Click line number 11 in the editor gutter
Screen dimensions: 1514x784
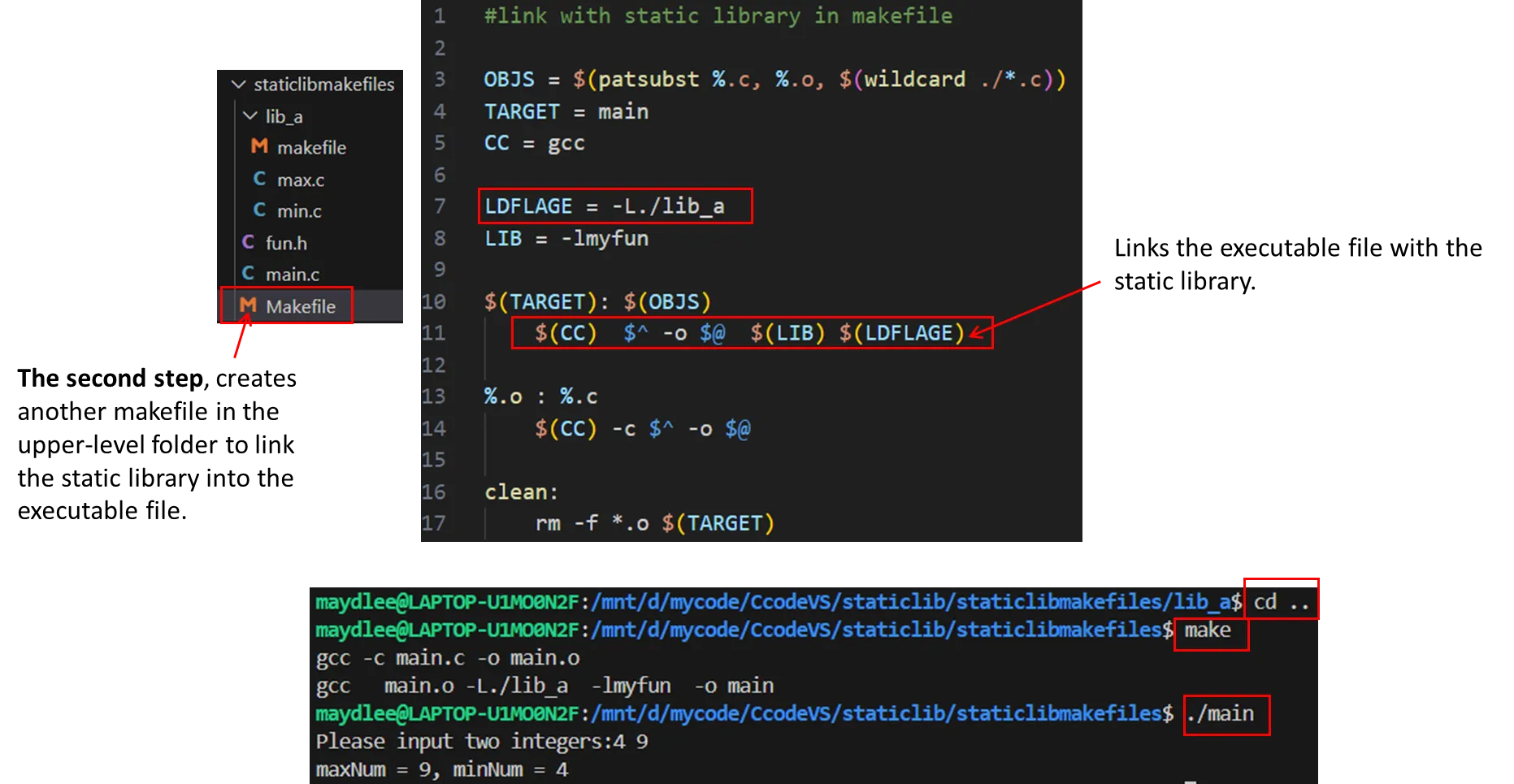click(434, 333)
